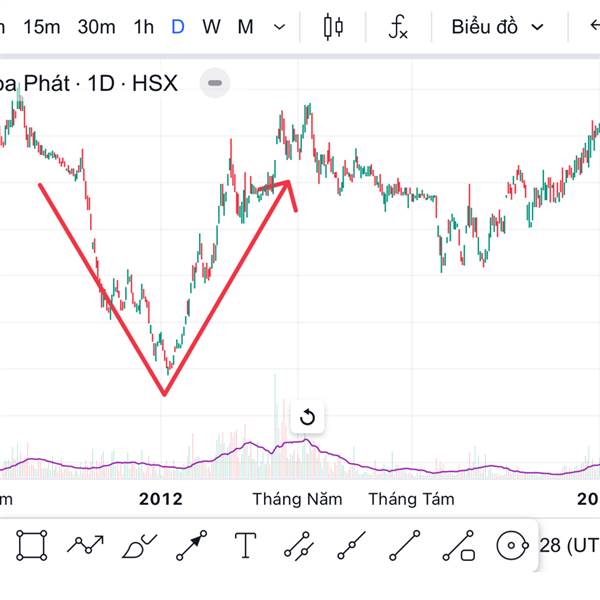Select the 1h timeframe
Image resolution: width=600 pixels, height=600 pixels.
pyautogui.click(x=143, y=27)
